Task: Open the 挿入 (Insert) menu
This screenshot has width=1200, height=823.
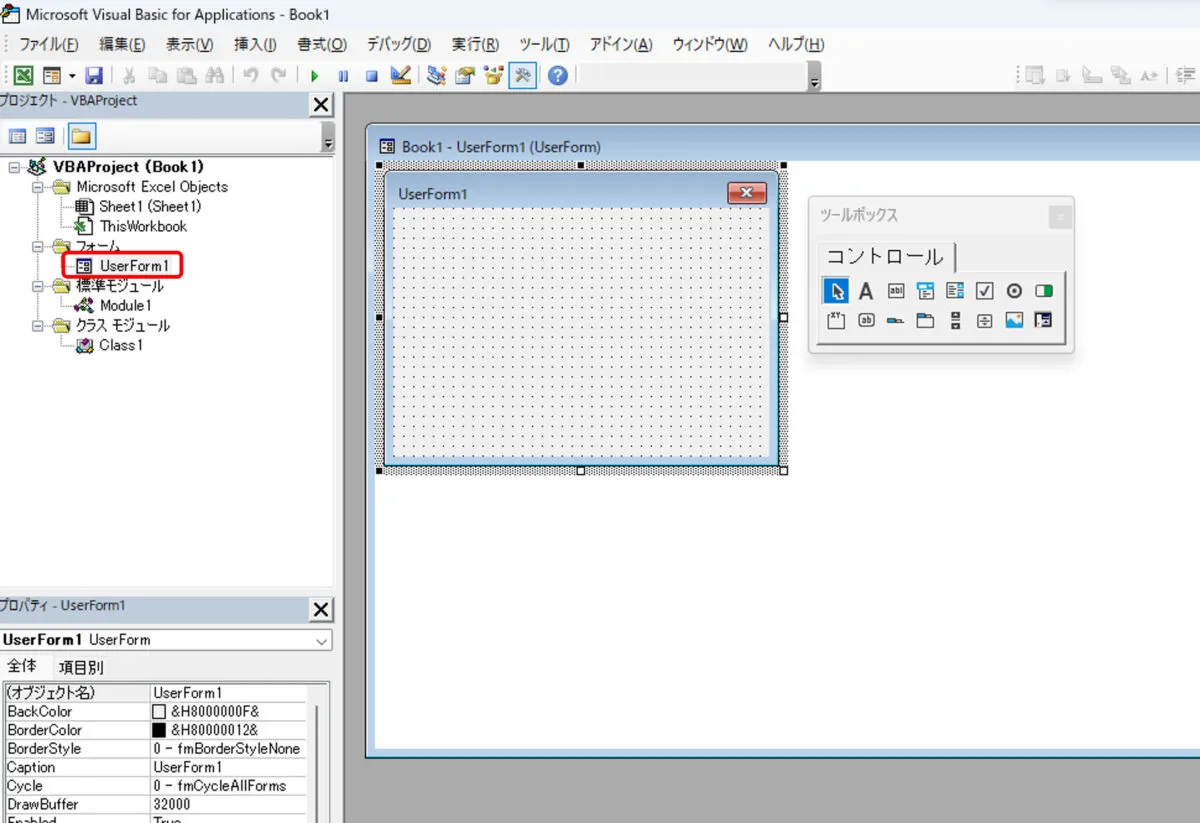Action: [x=255, y=45]
